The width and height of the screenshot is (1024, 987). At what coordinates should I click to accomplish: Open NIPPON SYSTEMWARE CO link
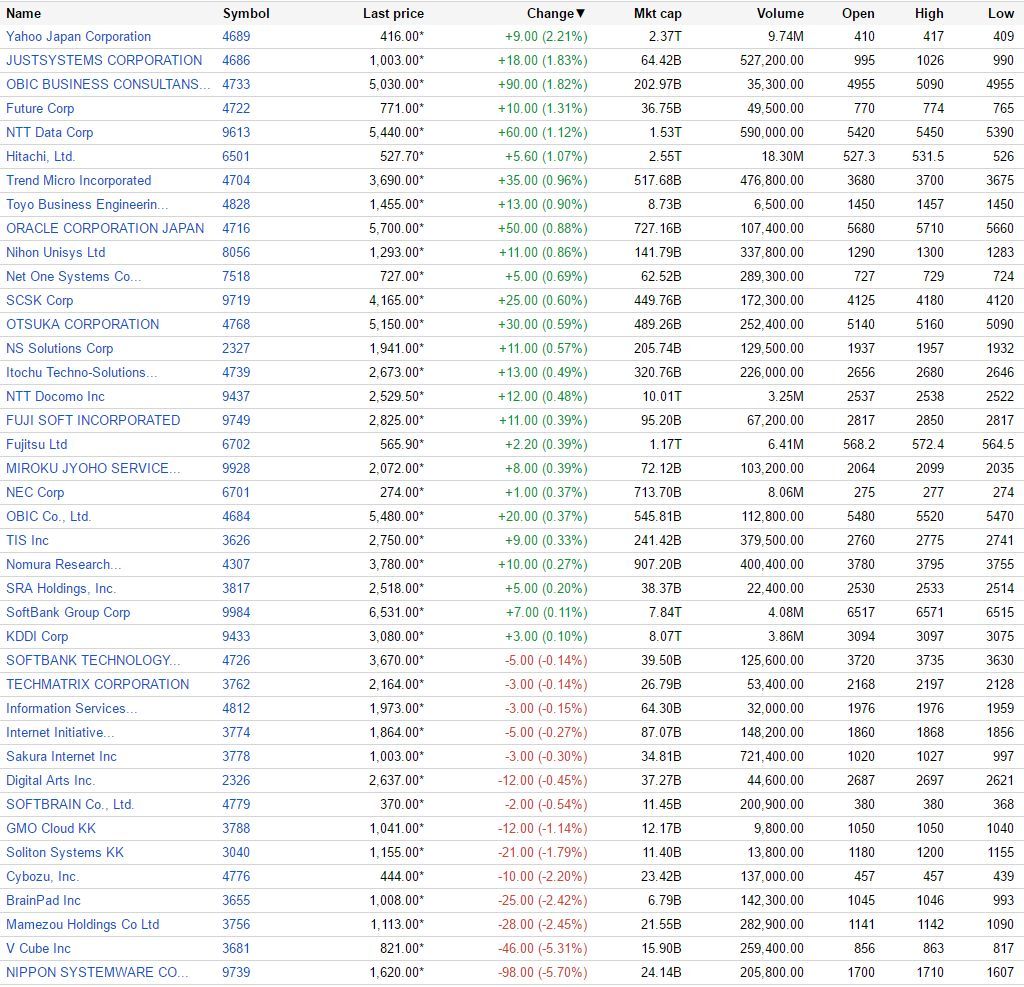(97, 973)
